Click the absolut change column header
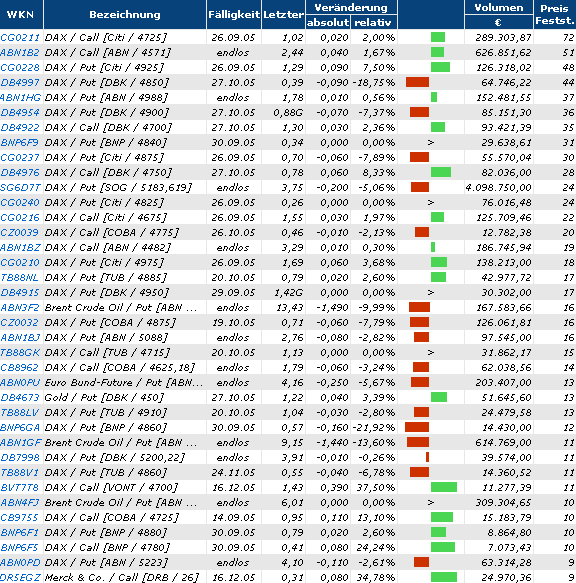 click(x=328, y=22)
